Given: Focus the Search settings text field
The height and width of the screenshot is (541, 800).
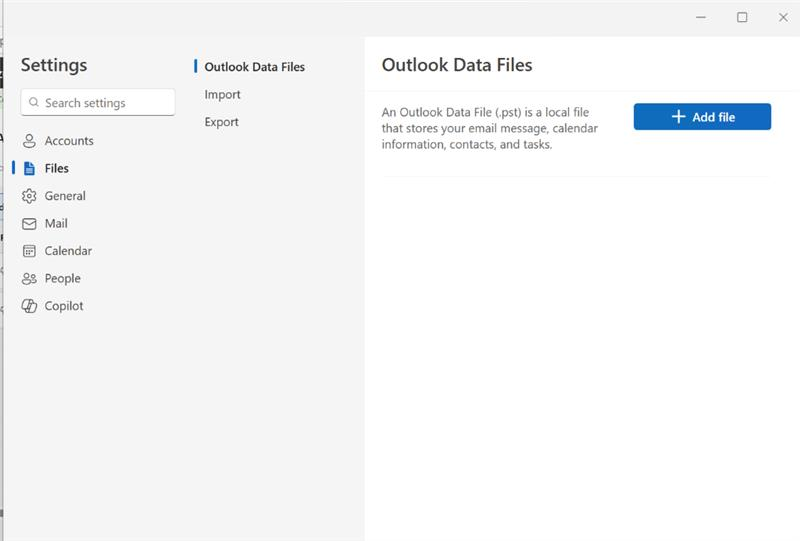Looking at the screenshot, I should (x=105, y=103).
